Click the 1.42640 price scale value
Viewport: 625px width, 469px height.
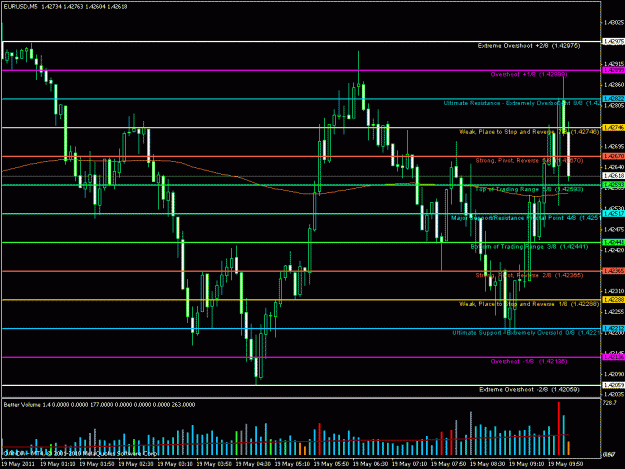pyautogui.click(x=614, y=167)
